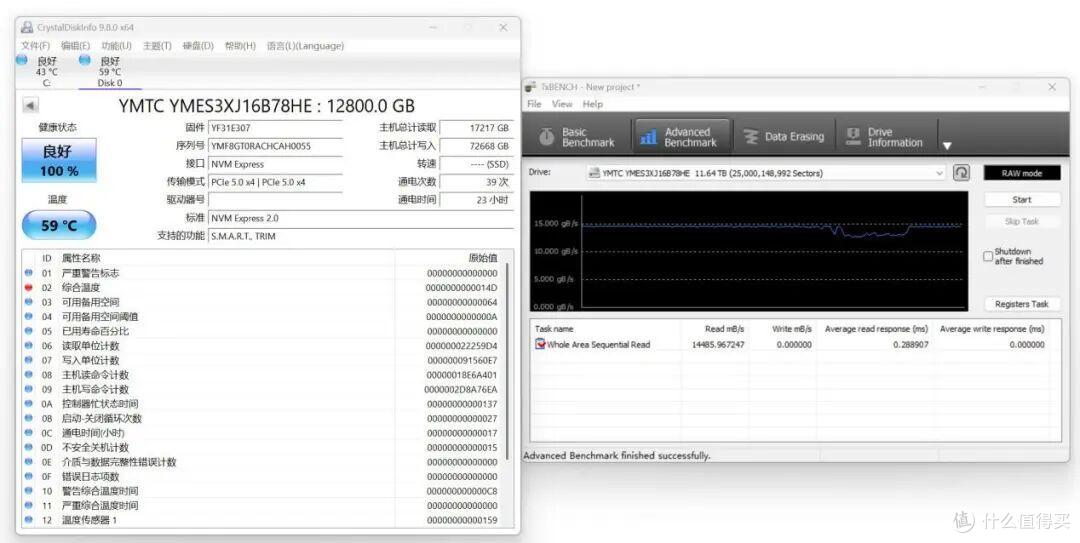Open the 硬盘(D) menu

pyautogui.click(x=198, y=45)
